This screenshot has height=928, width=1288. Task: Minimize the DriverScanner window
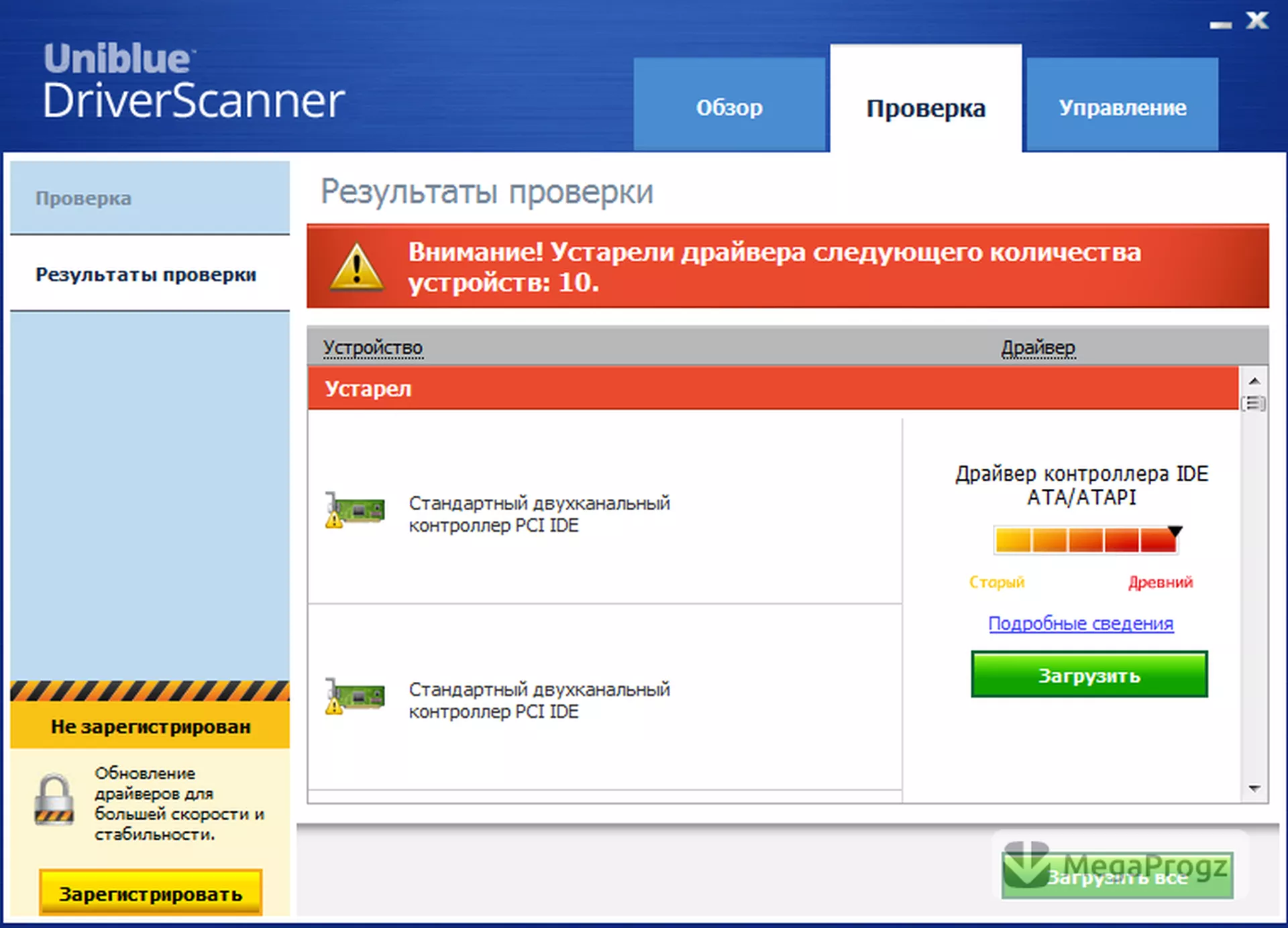pyautogui.click(x=1220, y=24)
